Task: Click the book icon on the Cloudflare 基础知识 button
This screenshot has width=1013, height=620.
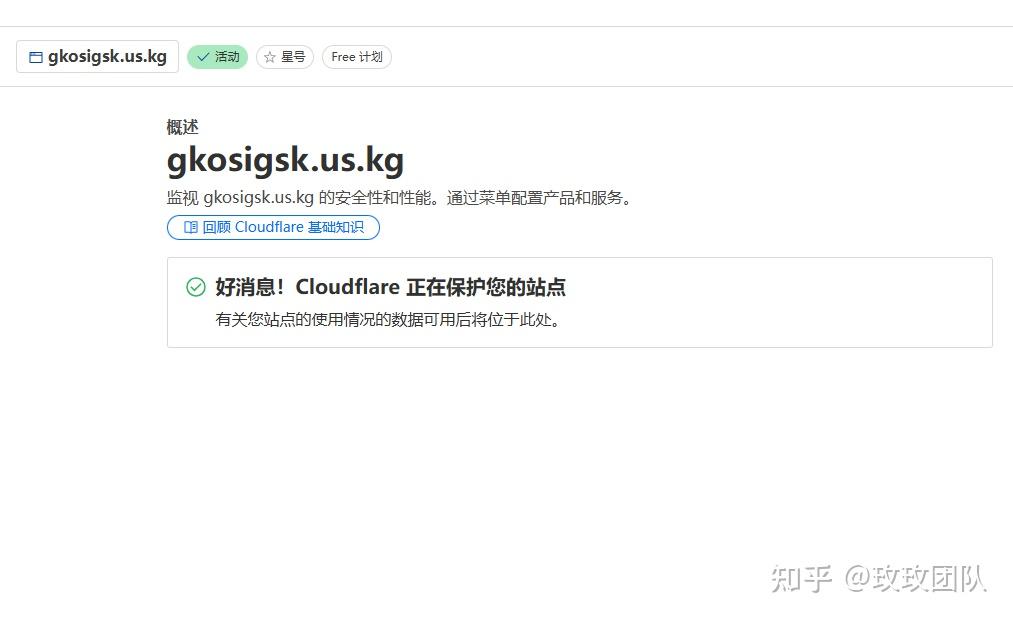Action: pos(190,227)
